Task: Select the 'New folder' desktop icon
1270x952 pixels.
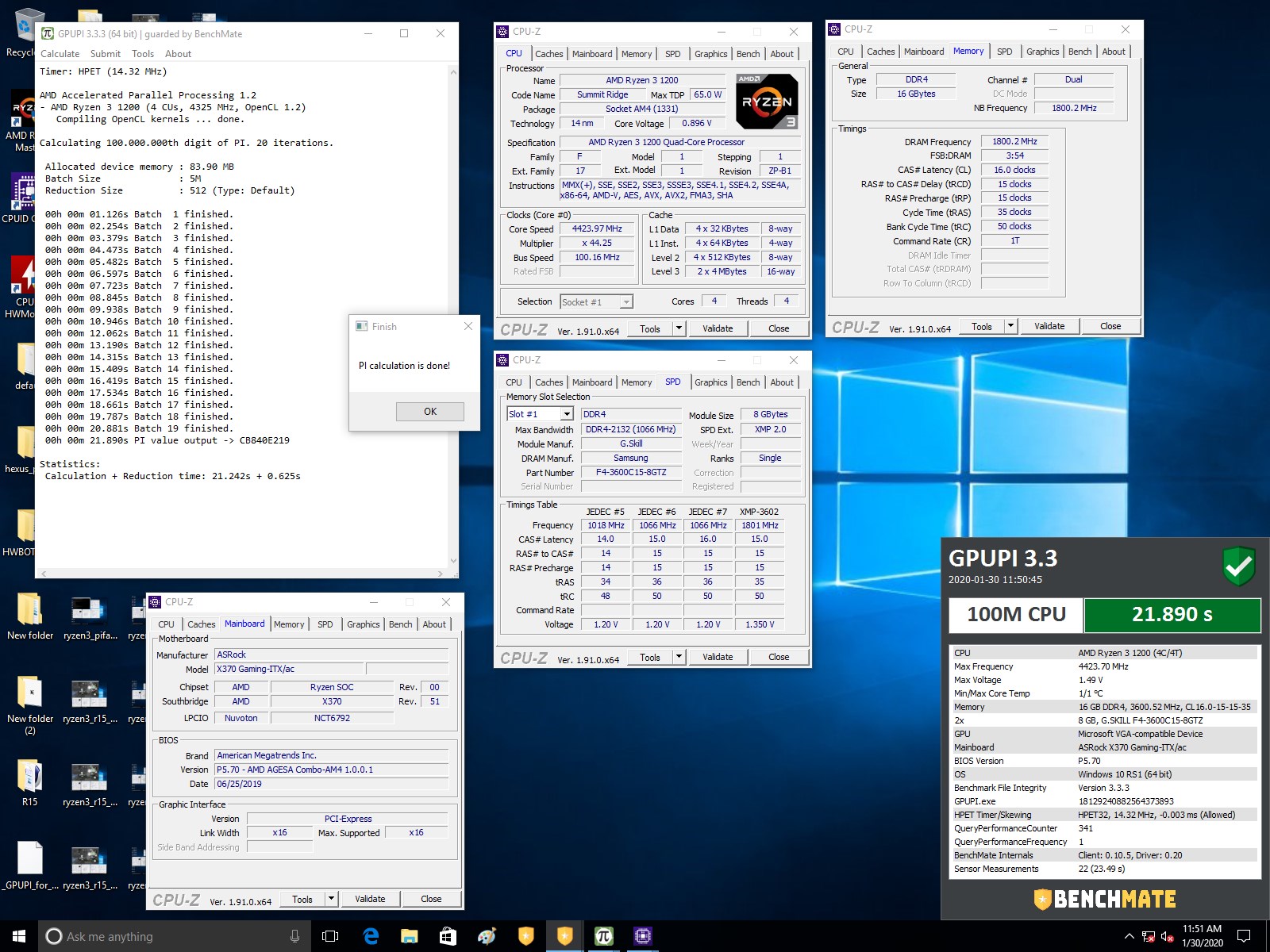Action: tap(30, 616)
